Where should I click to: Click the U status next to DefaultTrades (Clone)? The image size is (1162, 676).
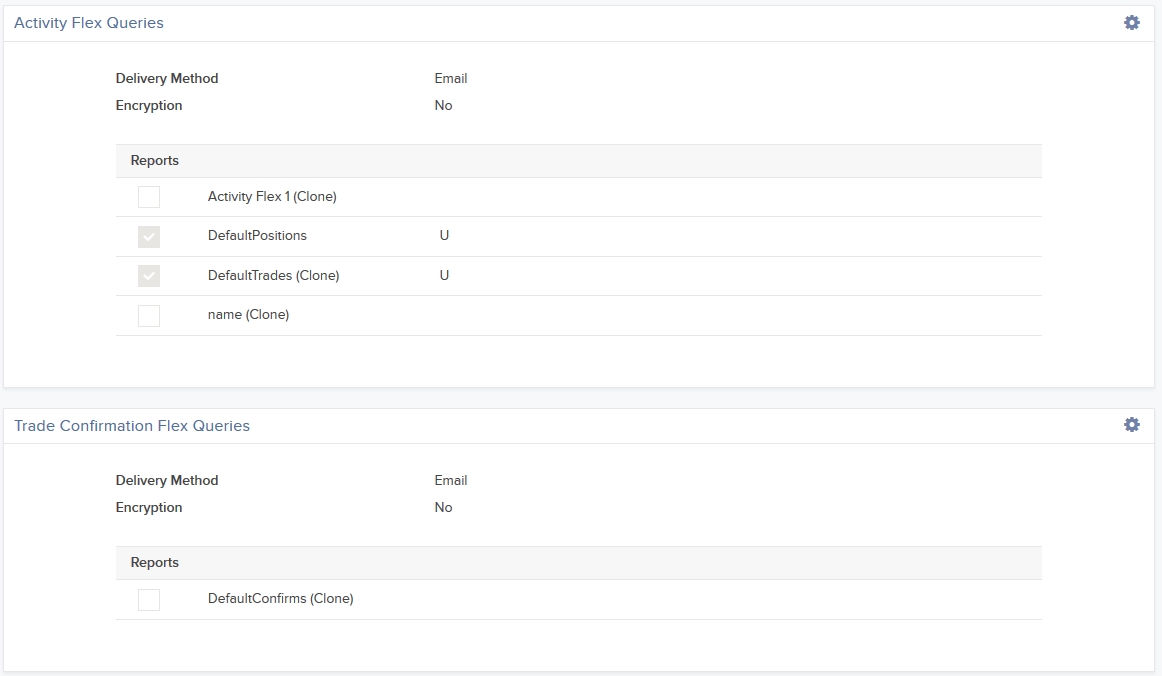pos(444,276)
